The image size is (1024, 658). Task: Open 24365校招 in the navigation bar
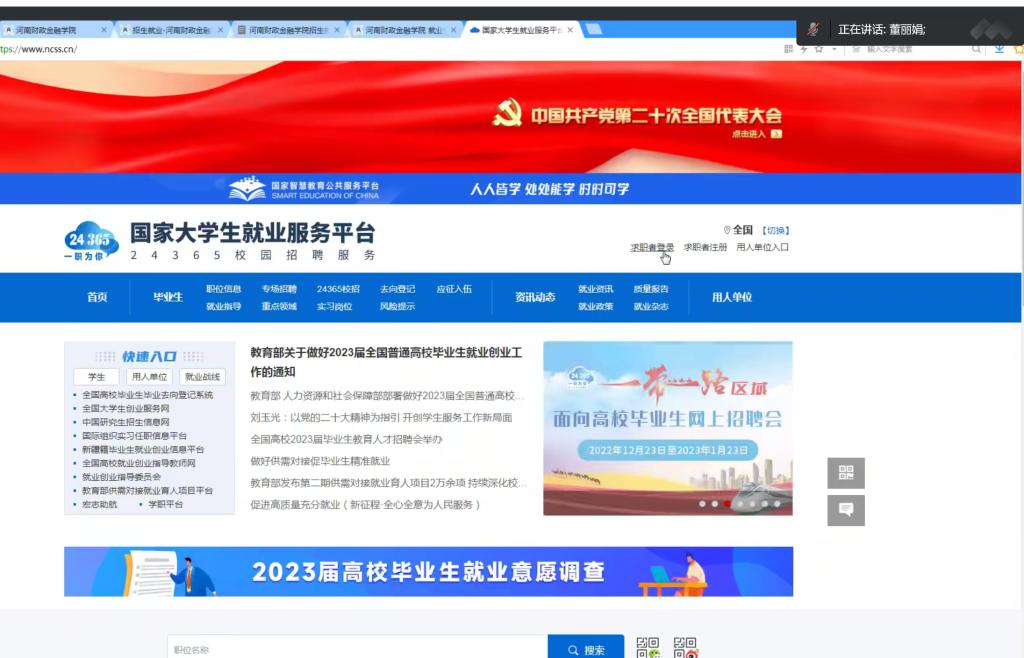point(338,289)
